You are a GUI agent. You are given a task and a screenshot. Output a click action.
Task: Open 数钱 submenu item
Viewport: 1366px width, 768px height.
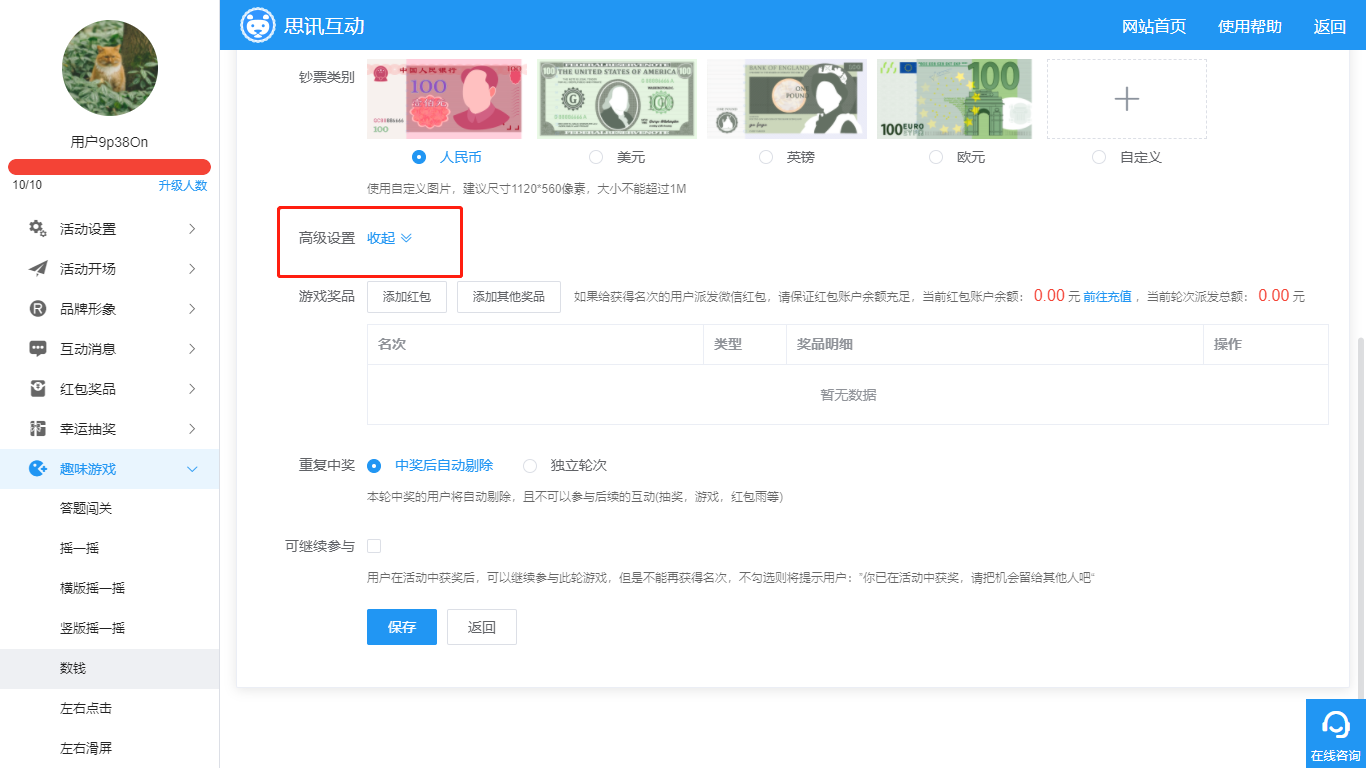pyautogui.click(x=73, y=668)
